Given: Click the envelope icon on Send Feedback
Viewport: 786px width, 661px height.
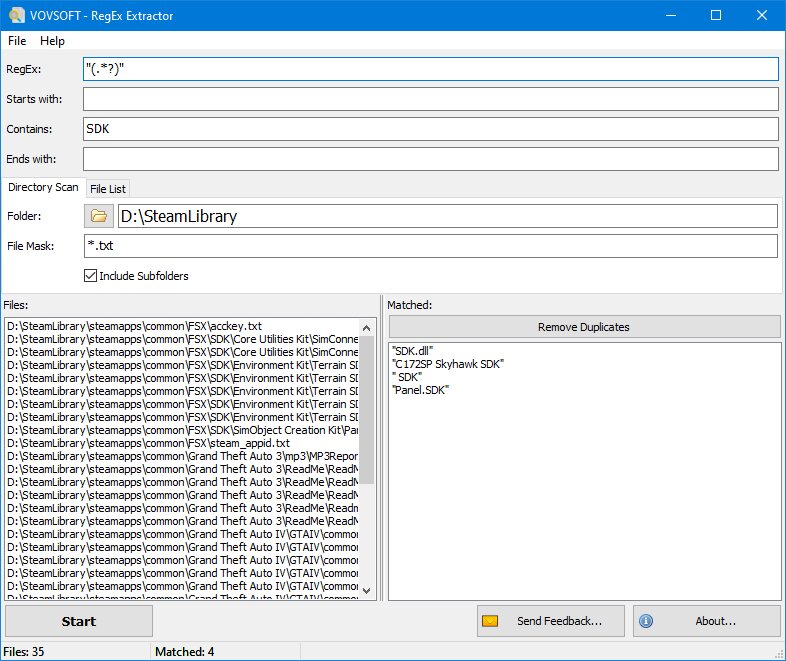Looking at the screenshot, I should [490, 621].
